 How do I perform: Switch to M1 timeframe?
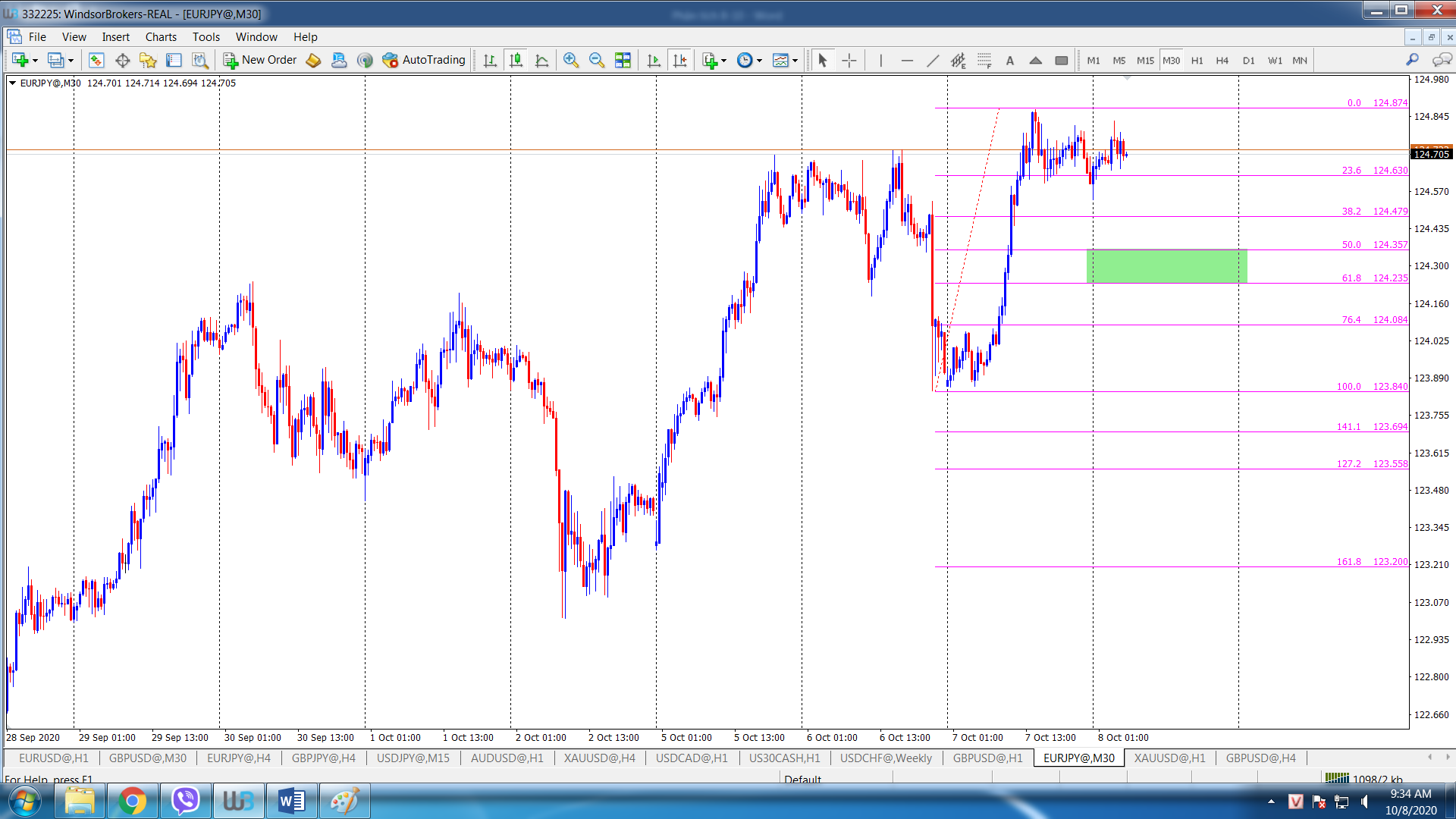click(1094, 60)
